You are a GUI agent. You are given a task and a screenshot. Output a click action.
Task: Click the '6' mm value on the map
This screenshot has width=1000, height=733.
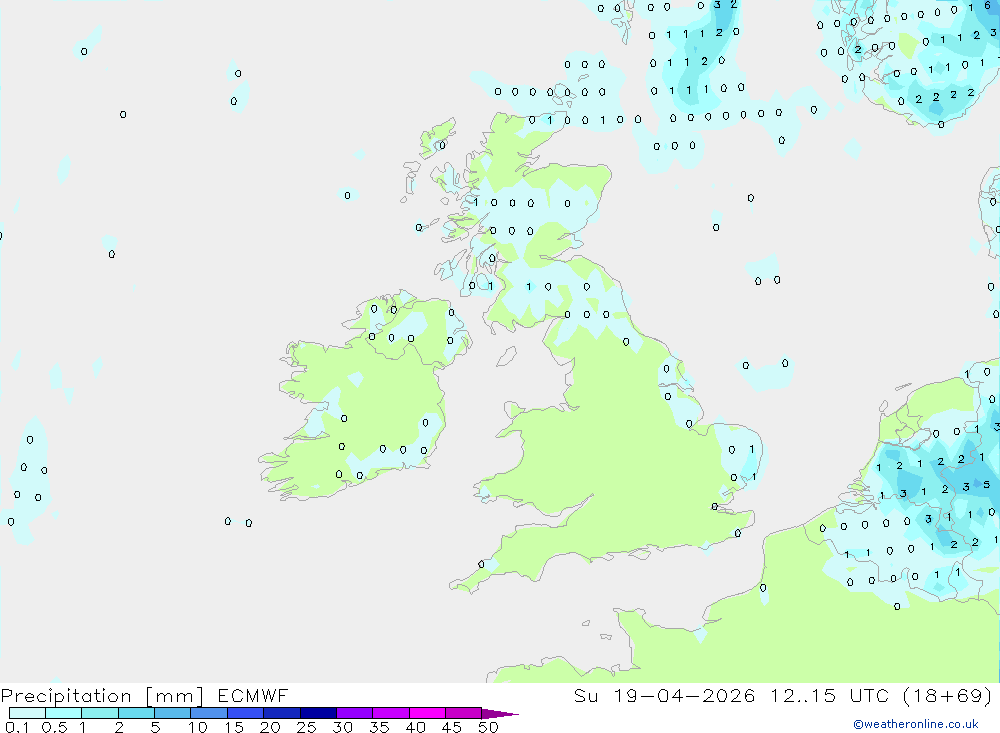point(987,6)
